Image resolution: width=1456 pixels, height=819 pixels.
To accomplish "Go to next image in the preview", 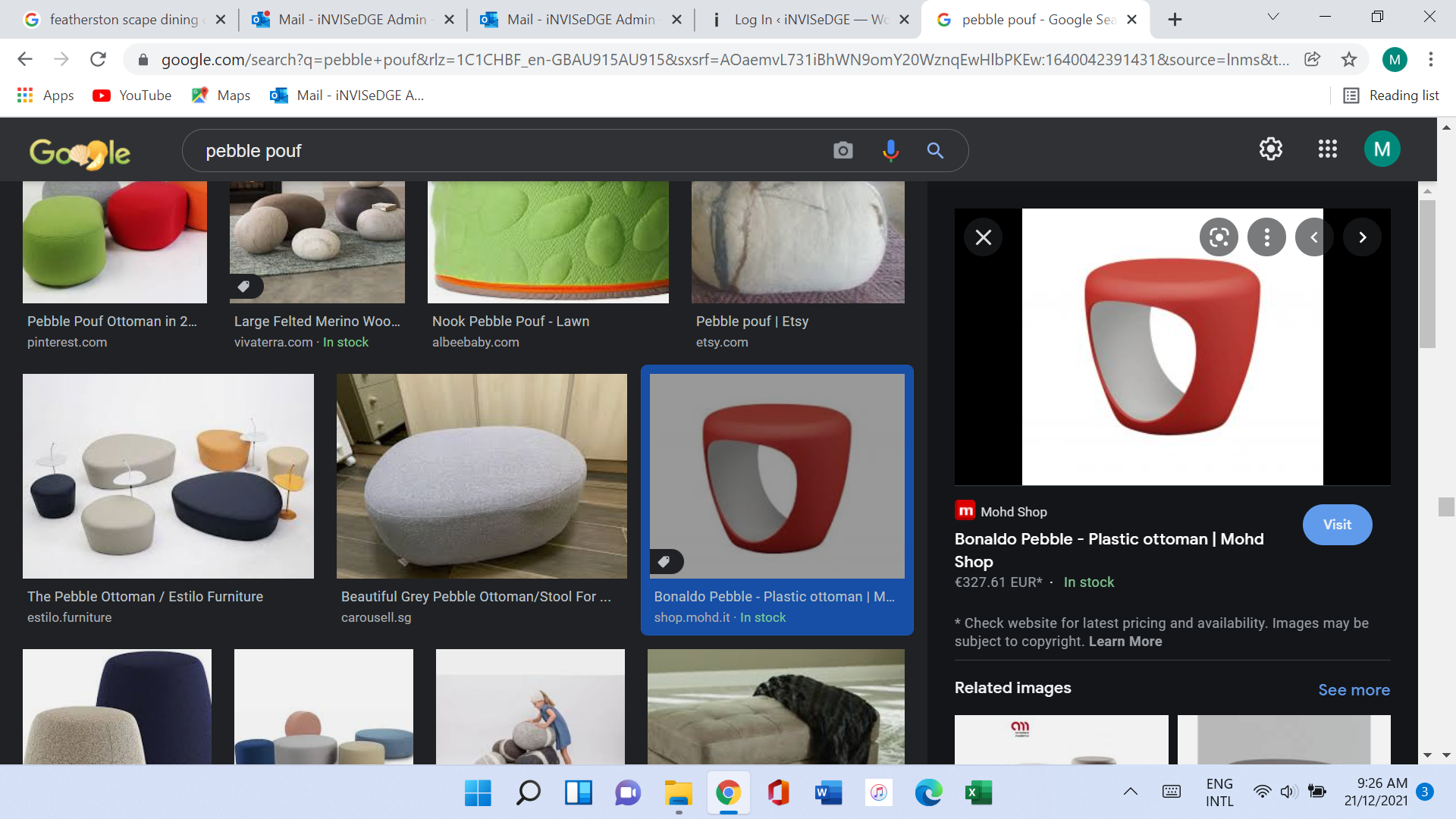I will tap(1362, 237).
